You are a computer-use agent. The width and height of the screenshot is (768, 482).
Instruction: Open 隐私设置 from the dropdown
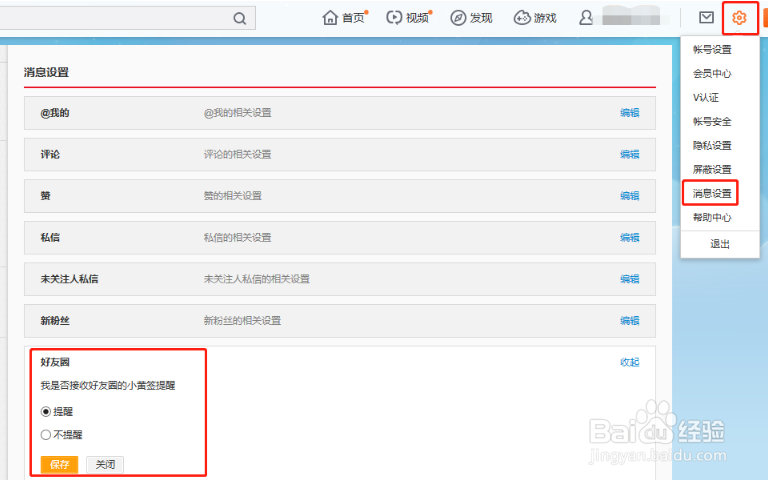[712, 145]
